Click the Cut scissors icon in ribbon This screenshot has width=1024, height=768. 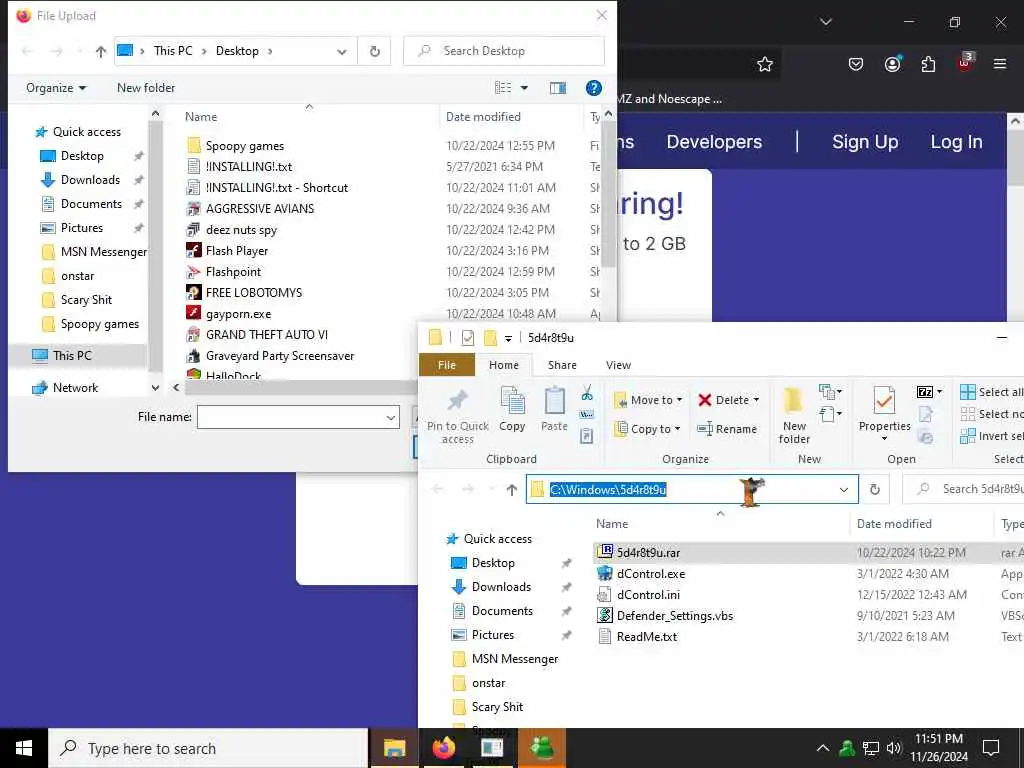pos(586,392)
